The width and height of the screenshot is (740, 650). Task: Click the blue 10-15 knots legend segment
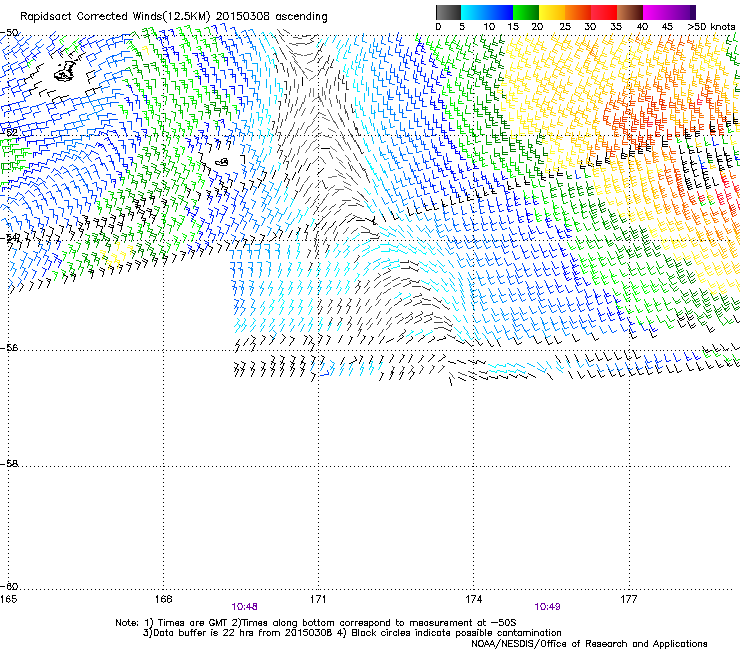pyautogui.click(x=500, y=12)
